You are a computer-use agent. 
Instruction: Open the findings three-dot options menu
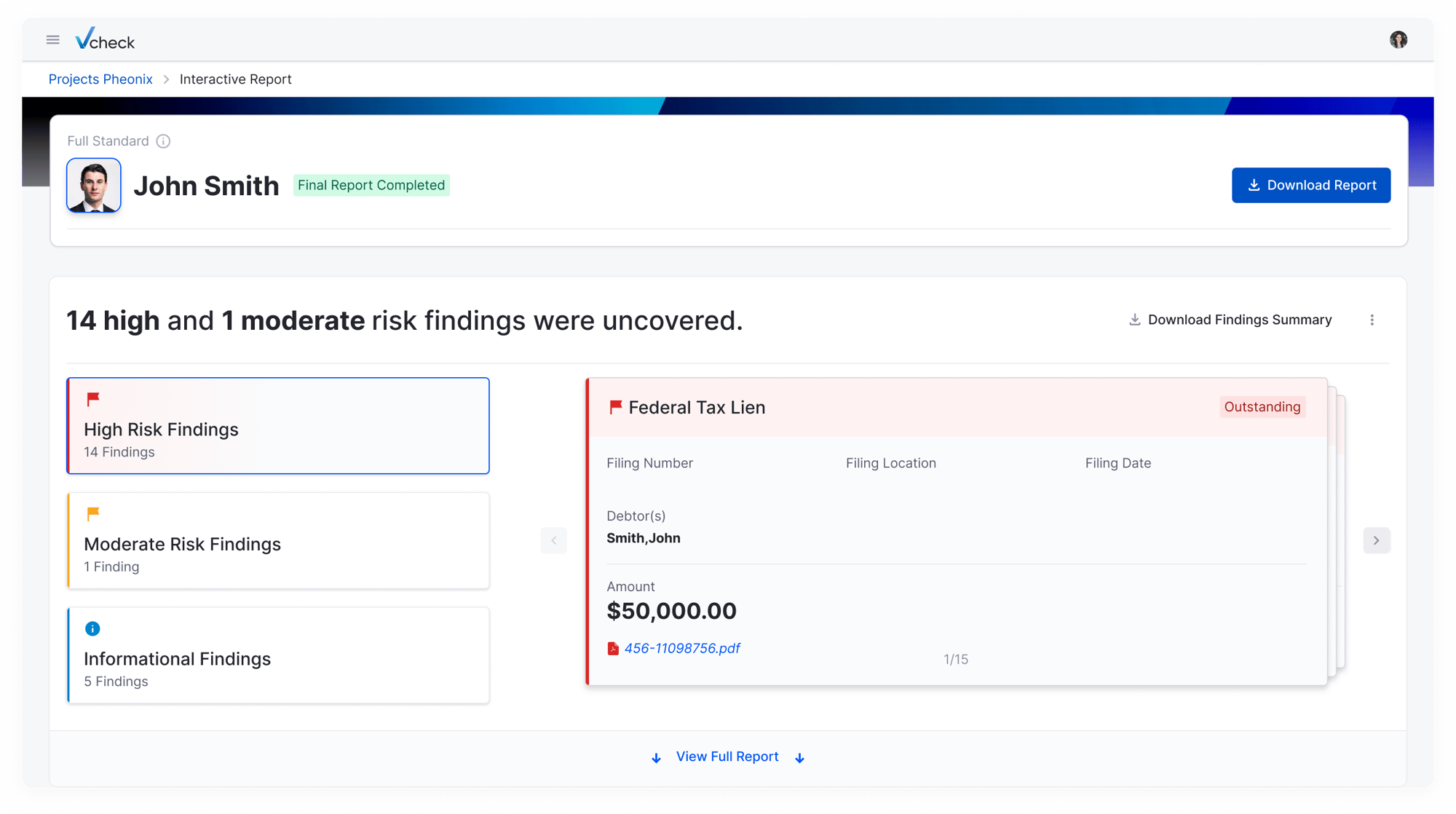click(x=1372, y=320)
